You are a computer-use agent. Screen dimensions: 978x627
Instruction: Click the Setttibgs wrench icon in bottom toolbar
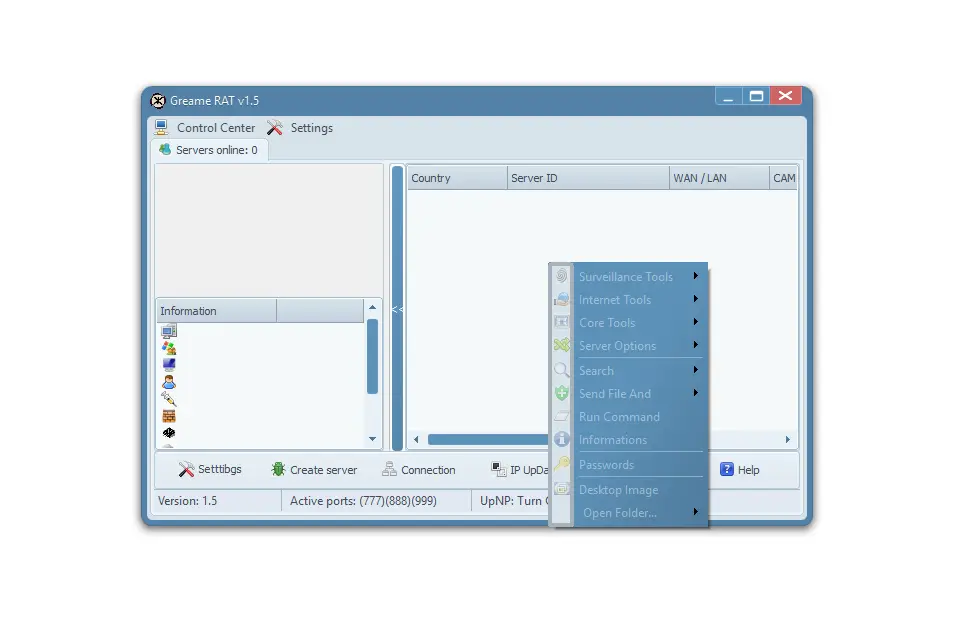pyautogui.click(x=186, y=470)
